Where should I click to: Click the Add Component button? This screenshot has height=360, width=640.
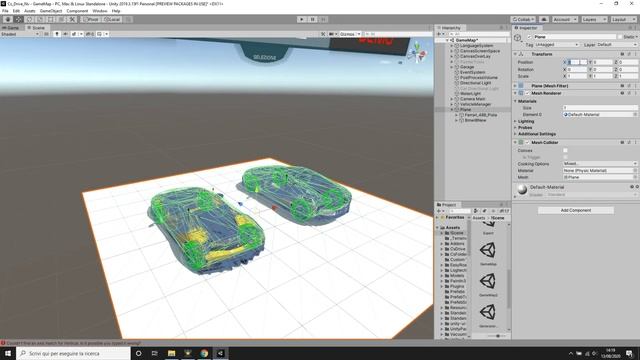pos(576,210)
